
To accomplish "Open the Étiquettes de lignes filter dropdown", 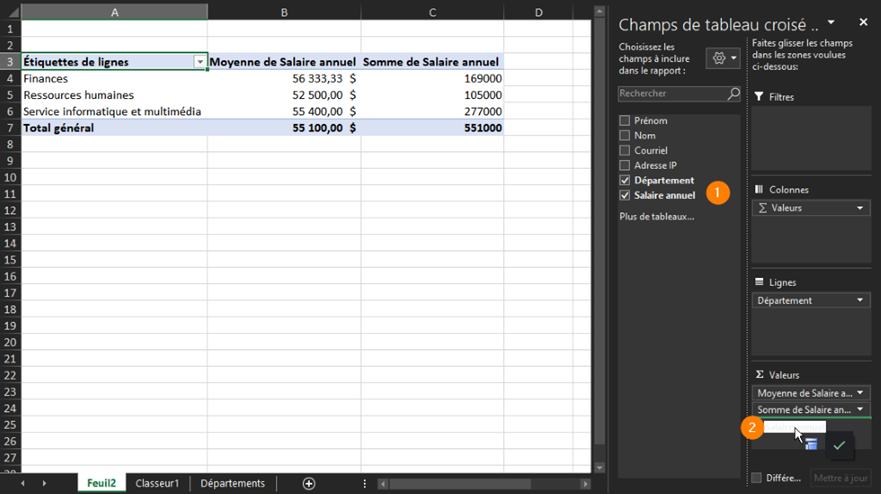I will [x=200, y=62].
